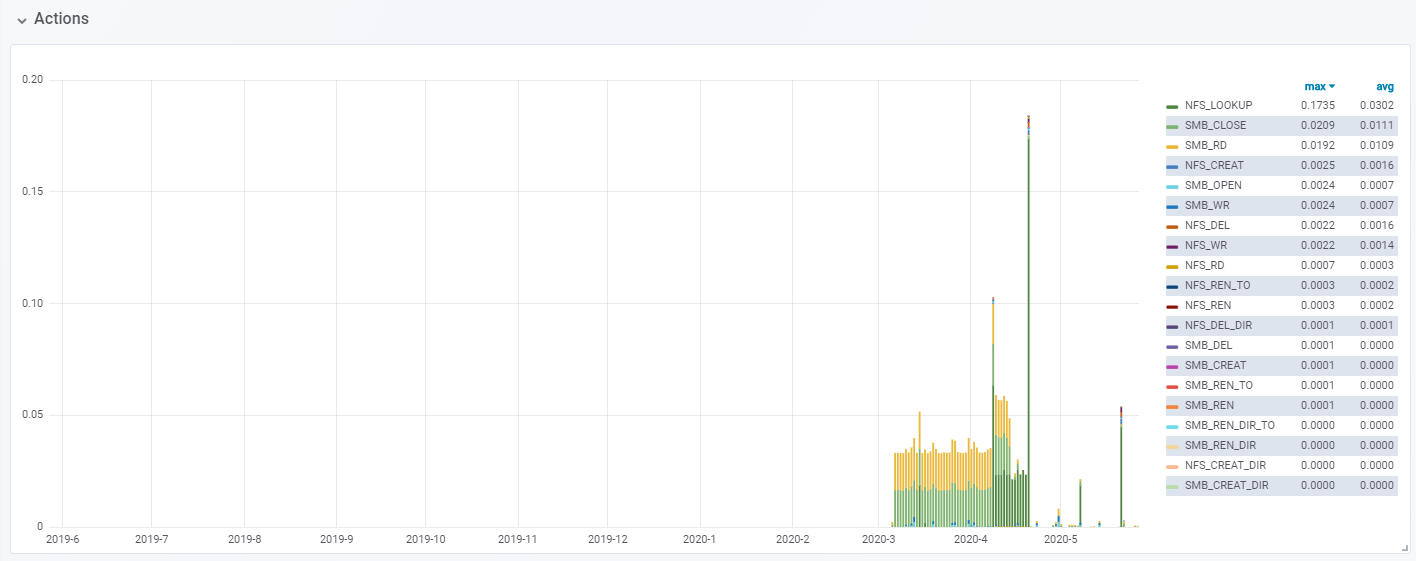Screen dimensions: 1416x561
Task: Toggle NFS_WR series in legend
Action: pyautogui.click(x=1206, y=245)
